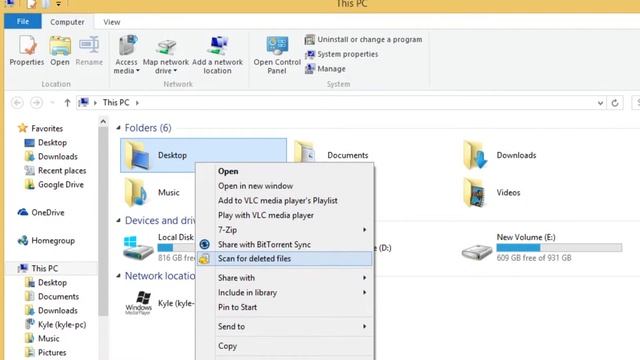Click the Forward navigation arrow
Viewport: 640px width, 360px height.
tap(36, 103)
